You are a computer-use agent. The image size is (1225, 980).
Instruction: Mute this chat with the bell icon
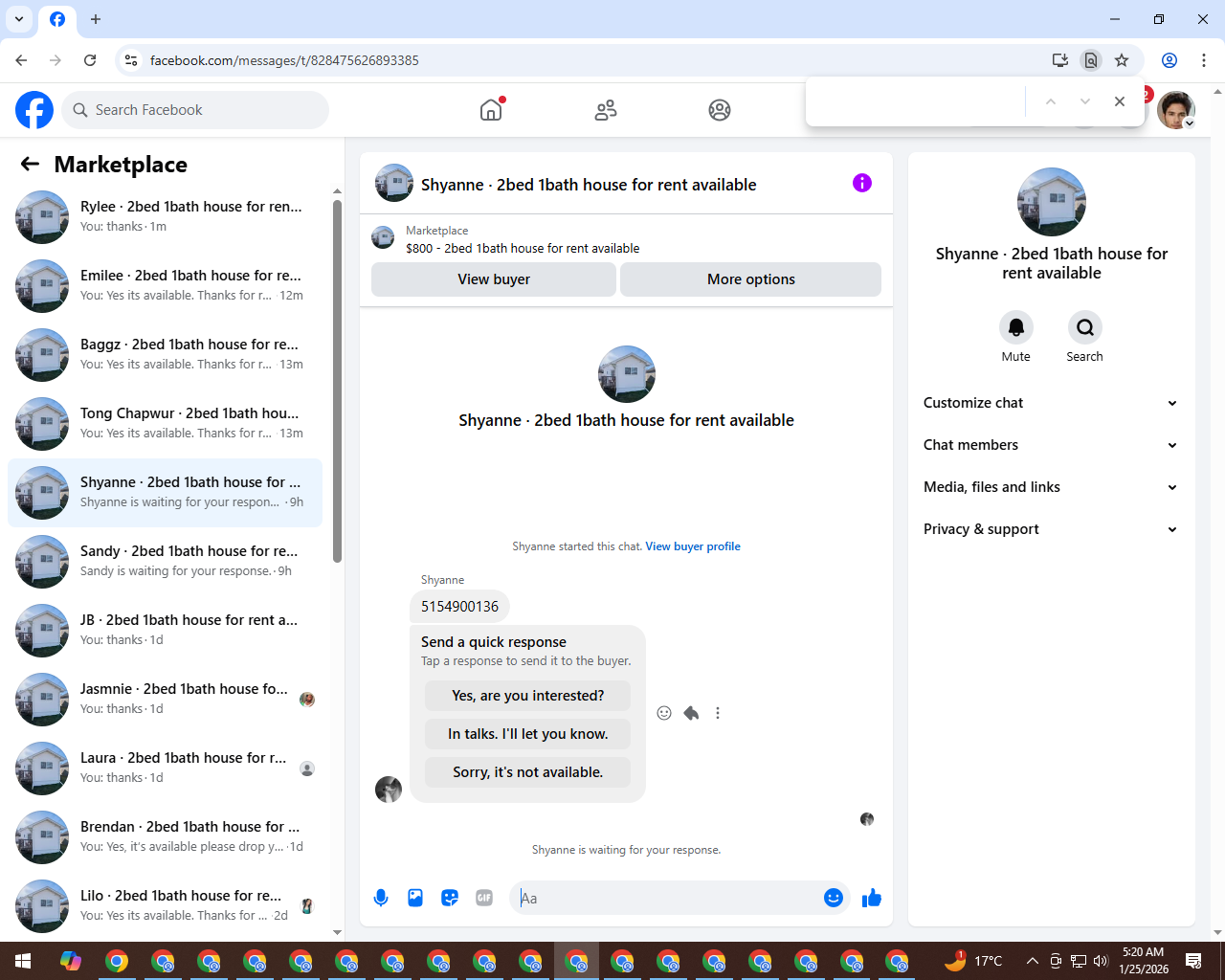(x=1016, y=327)
